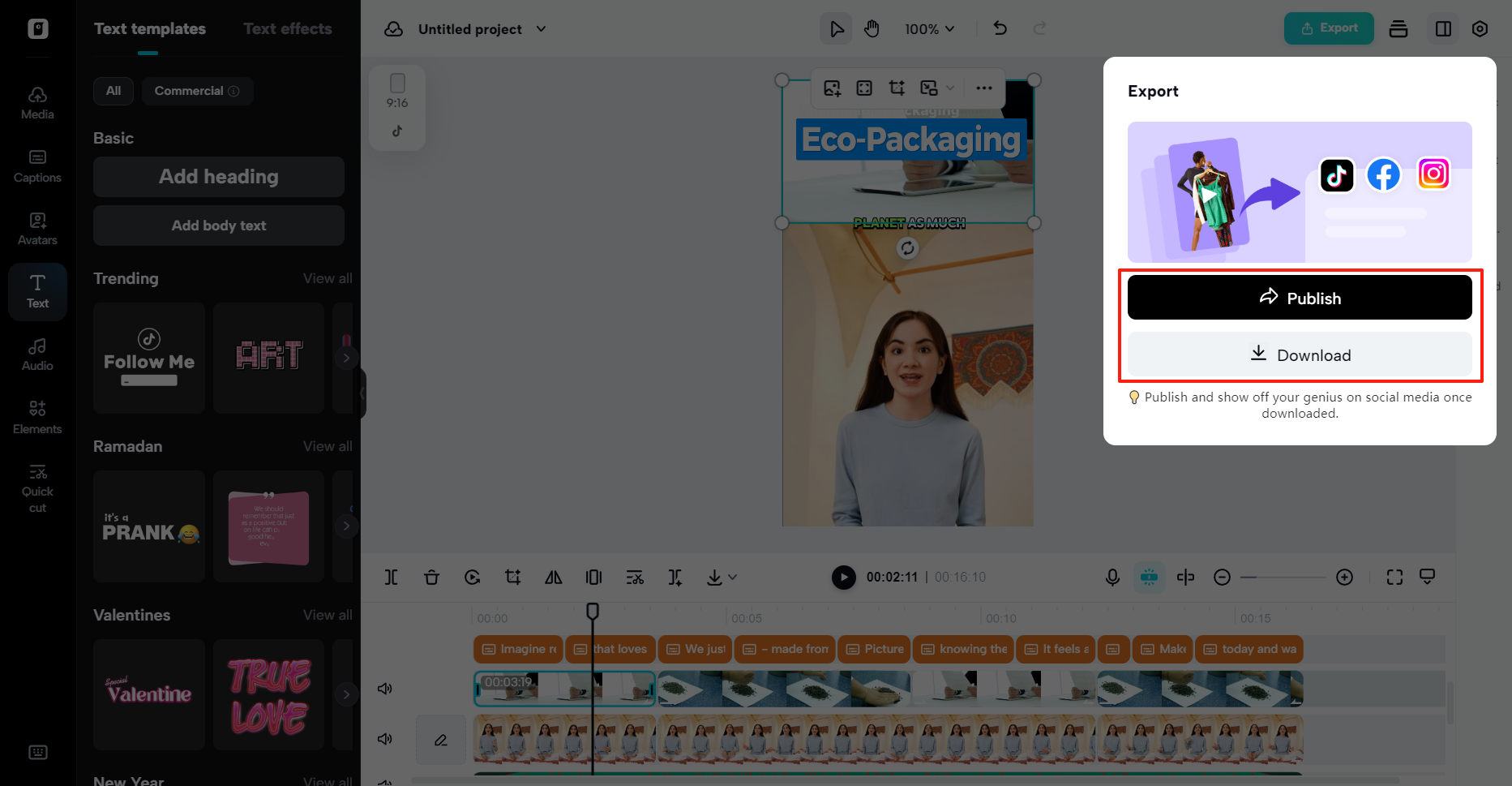Expand the 100% zoom level dropdown

pyautogui.click(x=929, y=28)
